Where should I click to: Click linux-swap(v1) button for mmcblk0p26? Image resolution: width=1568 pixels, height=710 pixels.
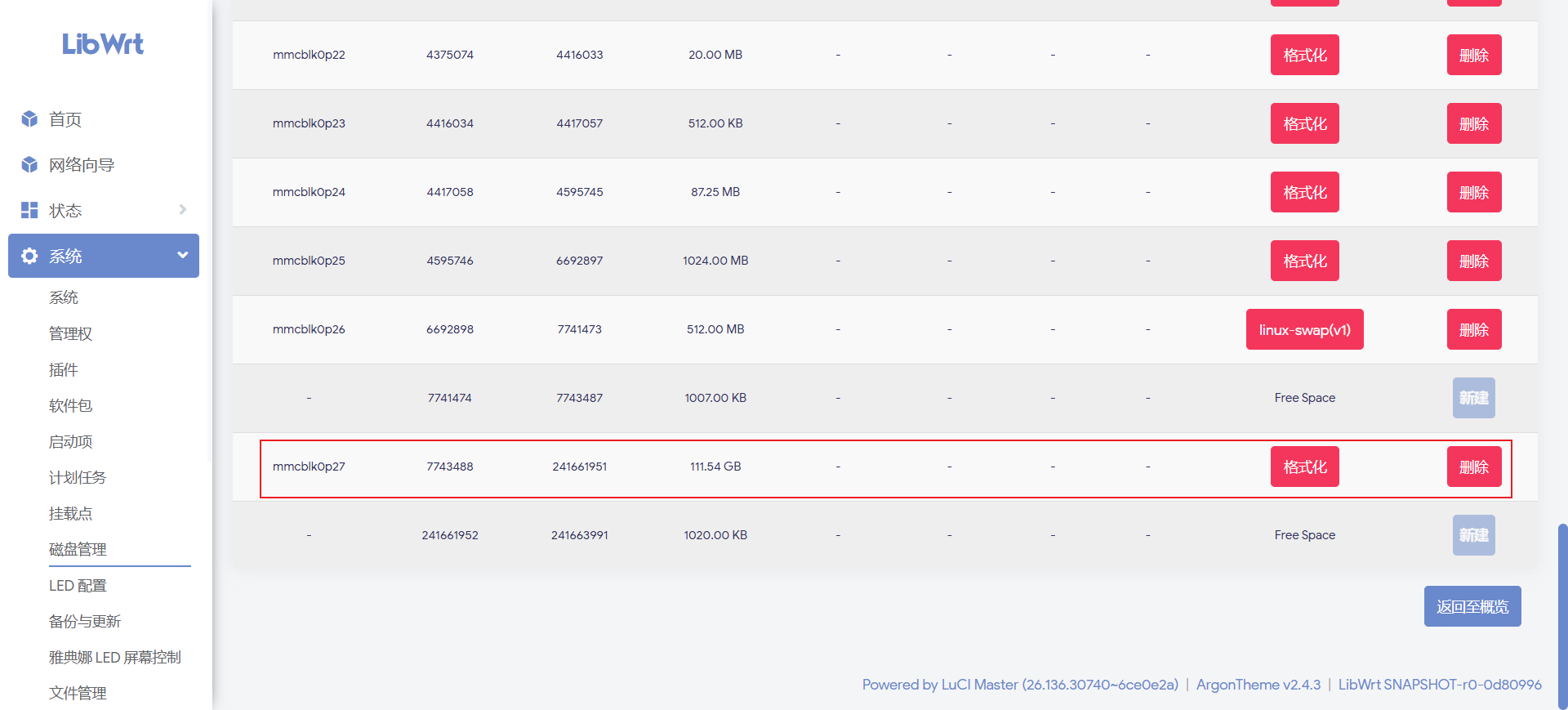pos(1305,329)
